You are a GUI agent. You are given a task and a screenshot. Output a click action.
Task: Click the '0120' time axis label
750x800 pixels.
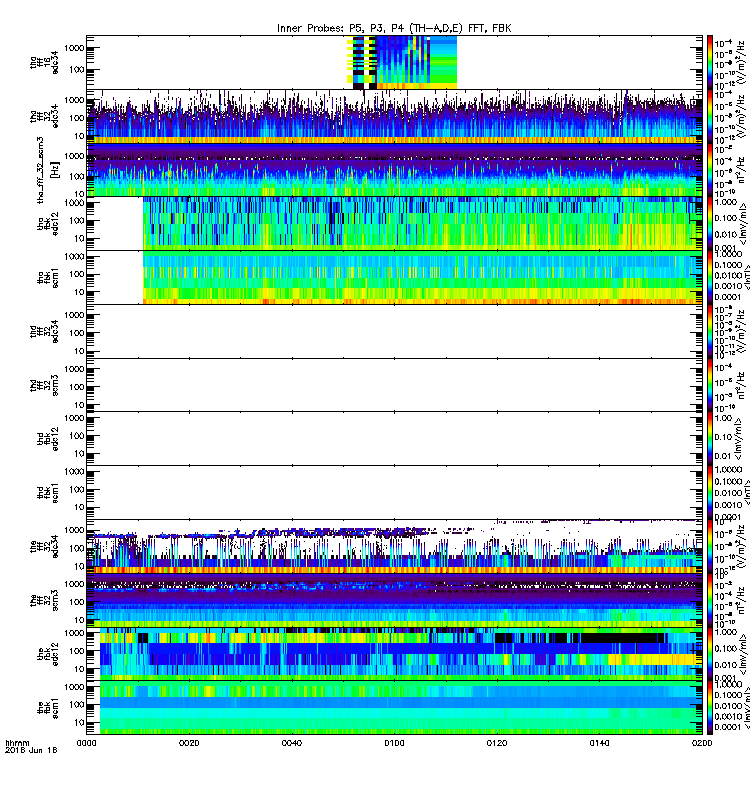496,743
